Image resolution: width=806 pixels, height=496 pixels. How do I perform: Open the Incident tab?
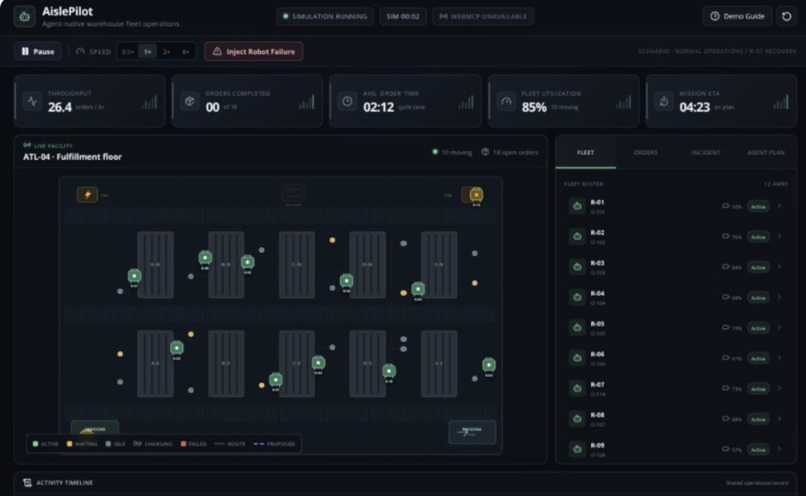tap(705, 153)
